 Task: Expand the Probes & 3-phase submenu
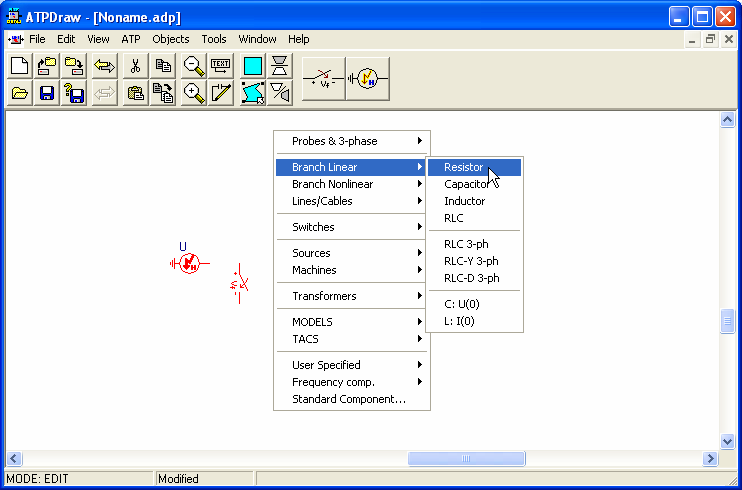coord(352,141)
